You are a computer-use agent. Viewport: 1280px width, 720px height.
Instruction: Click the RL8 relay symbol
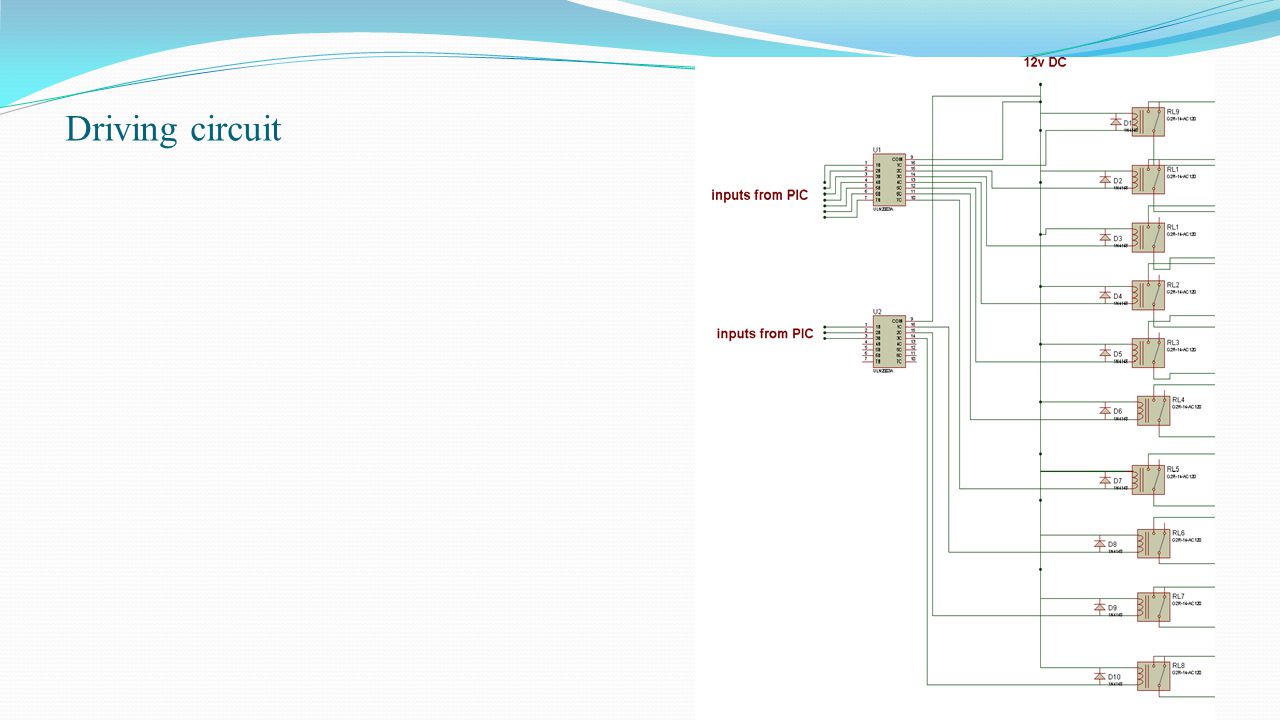point(1153,676)
